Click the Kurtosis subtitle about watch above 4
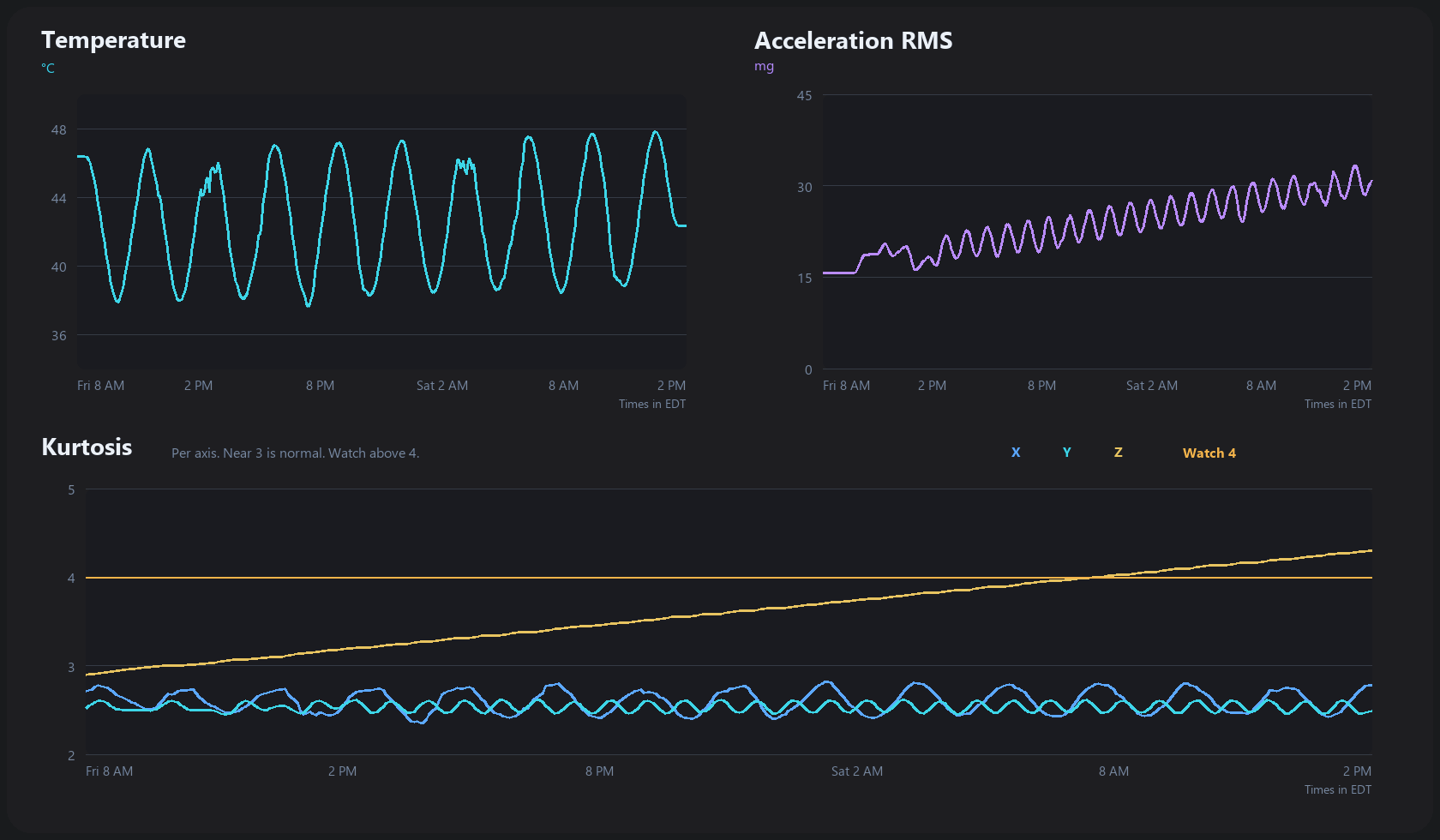The height and width of the screenshot is (840, 1440). pos(295,453)
